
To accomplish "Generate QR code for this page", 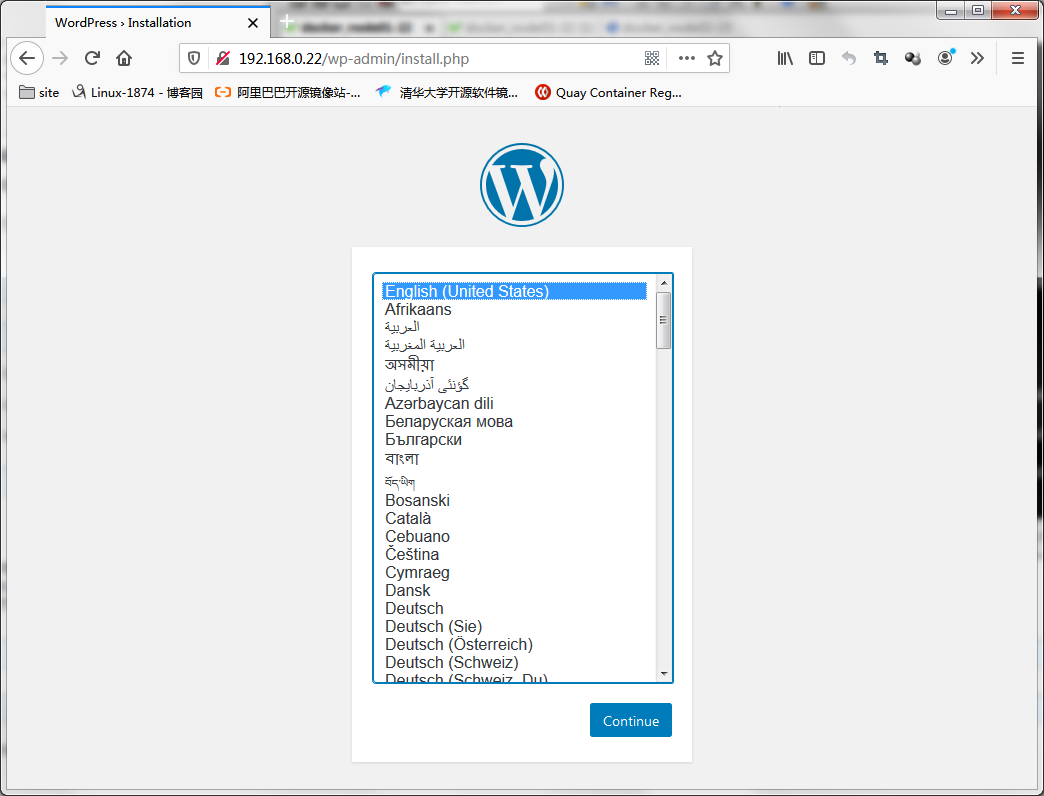I will click(652, 59).
